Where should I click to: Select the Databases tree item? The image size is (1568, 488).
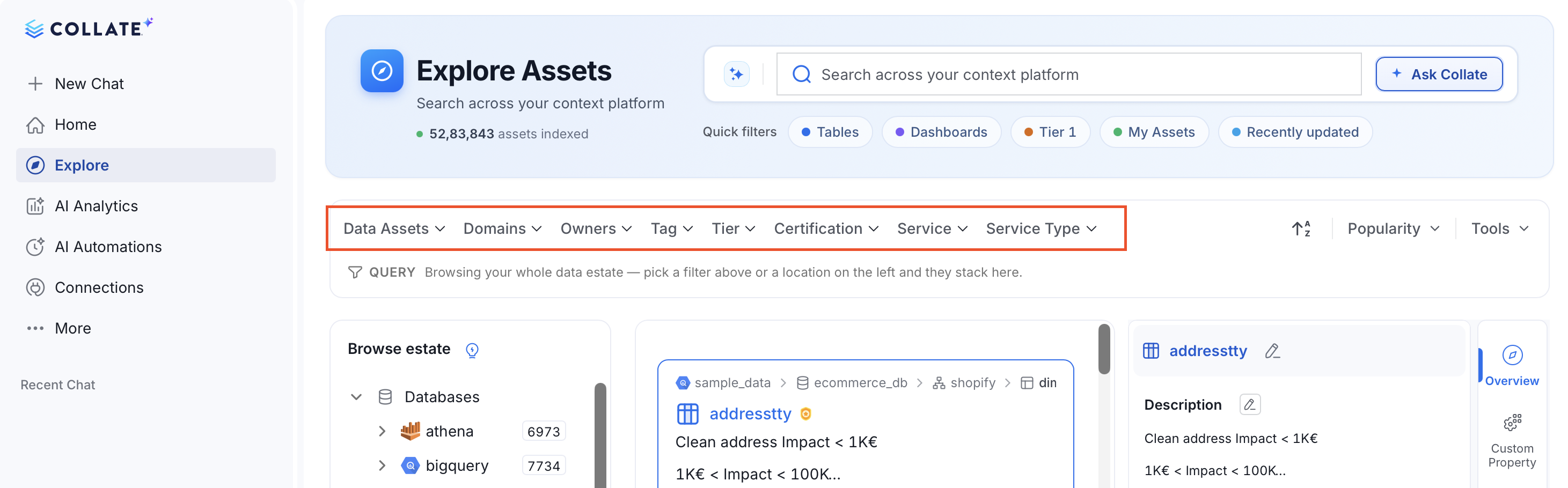442,397
